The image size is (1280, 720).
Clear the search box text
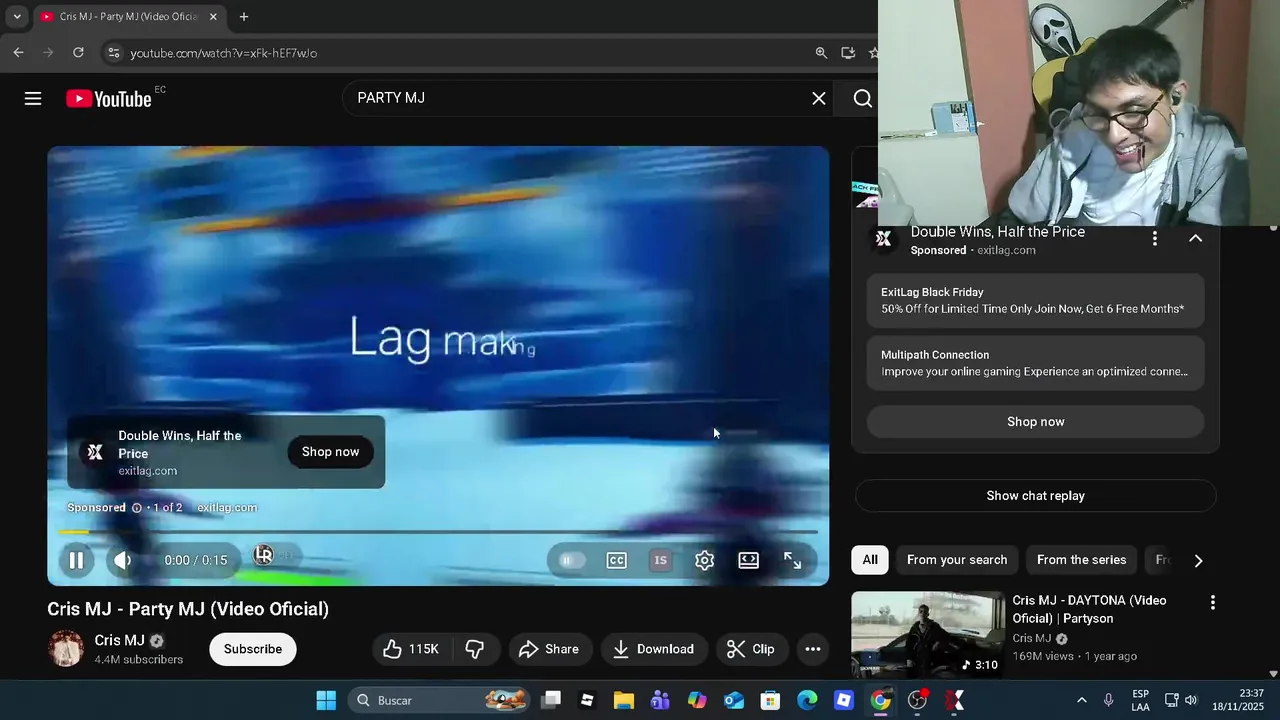[x=819, y=98]
